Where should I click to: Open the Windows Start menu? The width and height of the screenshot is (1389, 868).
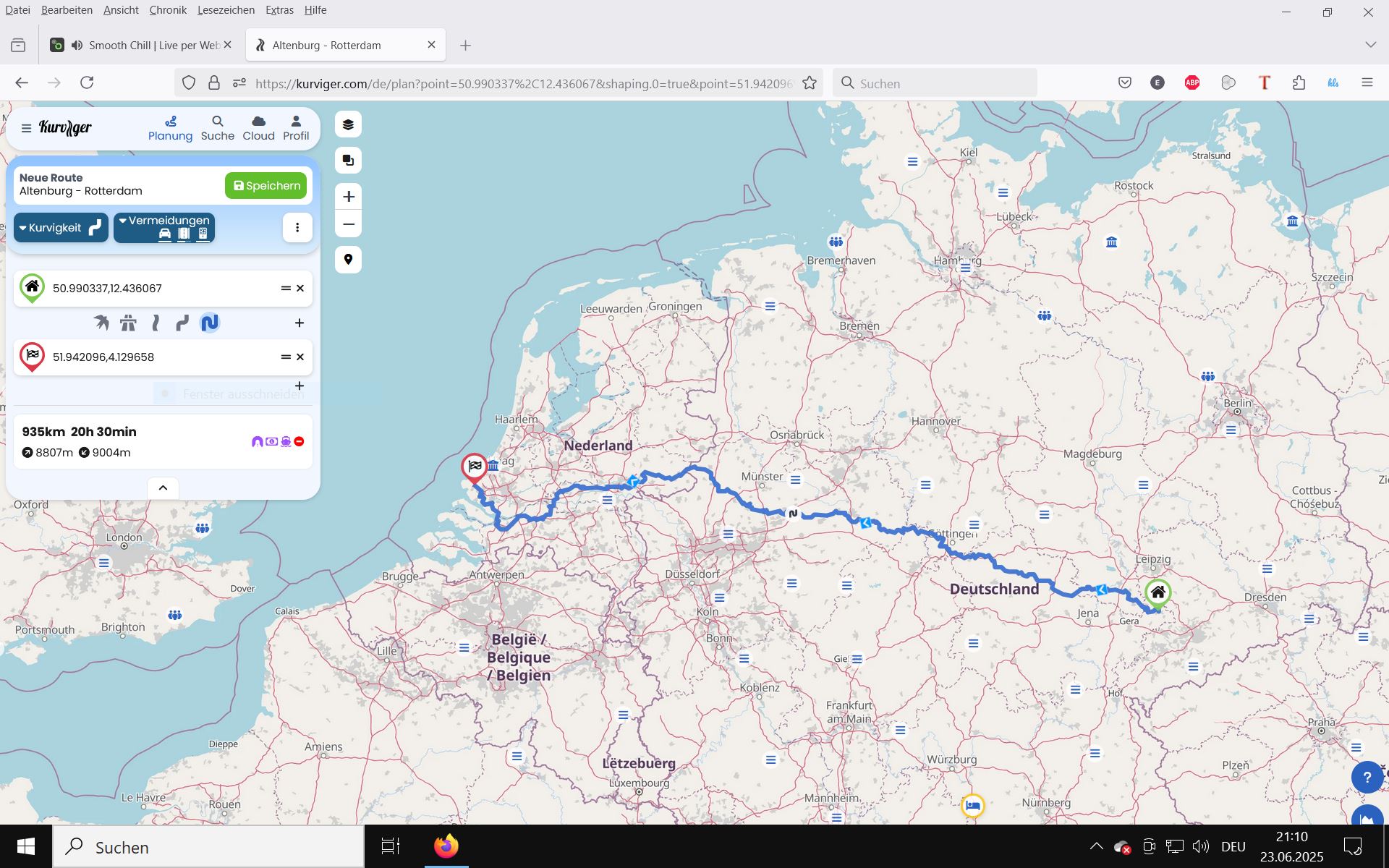26,846
